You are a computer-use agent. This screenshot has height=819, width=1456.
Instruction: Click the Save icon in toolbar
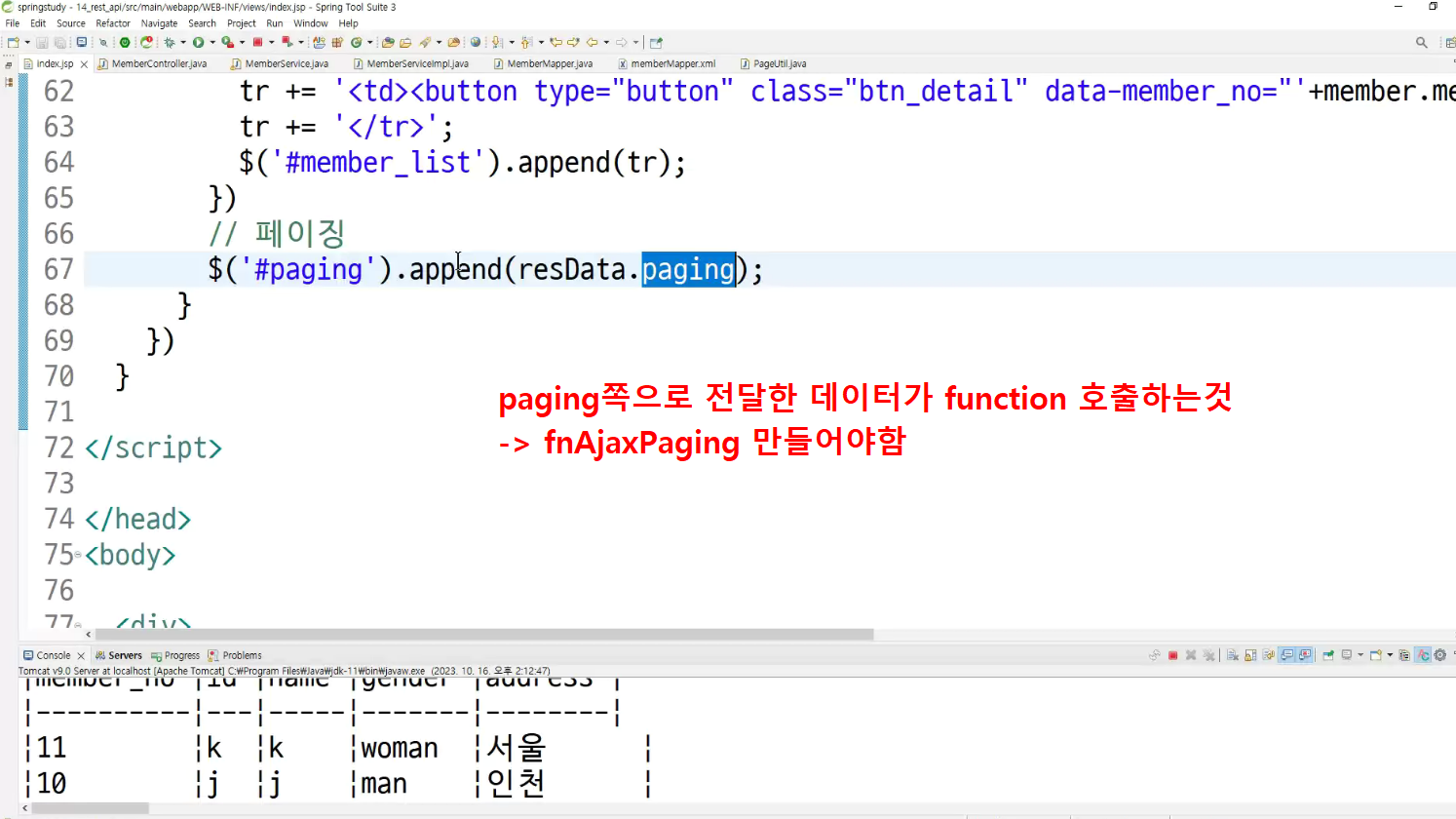pyautogui.click(x=42, y=43)
